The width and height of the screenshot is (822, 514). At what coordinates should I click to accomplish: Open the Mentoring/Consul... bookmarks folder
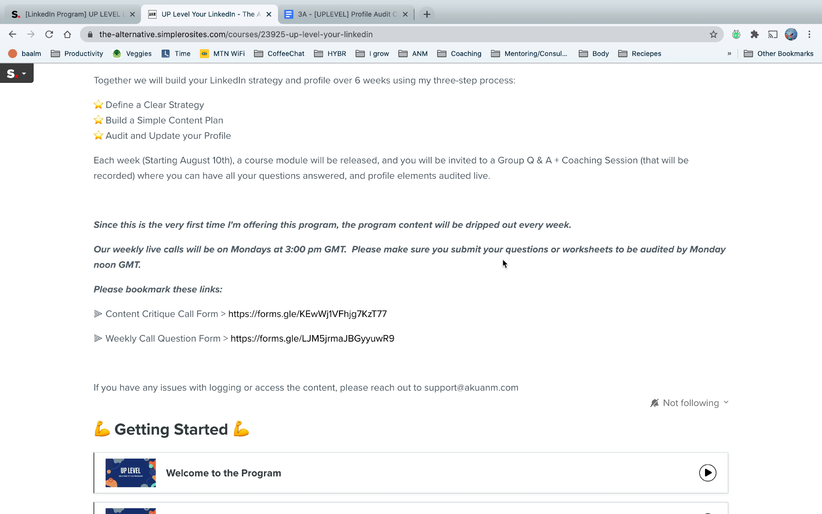tap(529, 53)
